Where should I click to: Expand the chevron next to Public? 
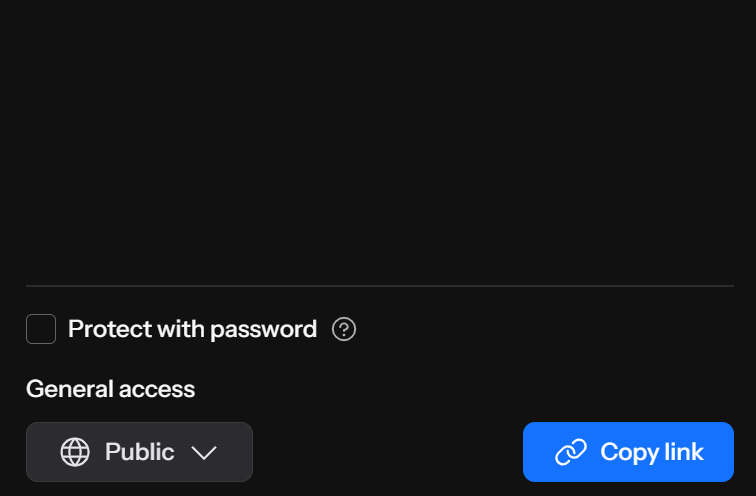point(204,453)
